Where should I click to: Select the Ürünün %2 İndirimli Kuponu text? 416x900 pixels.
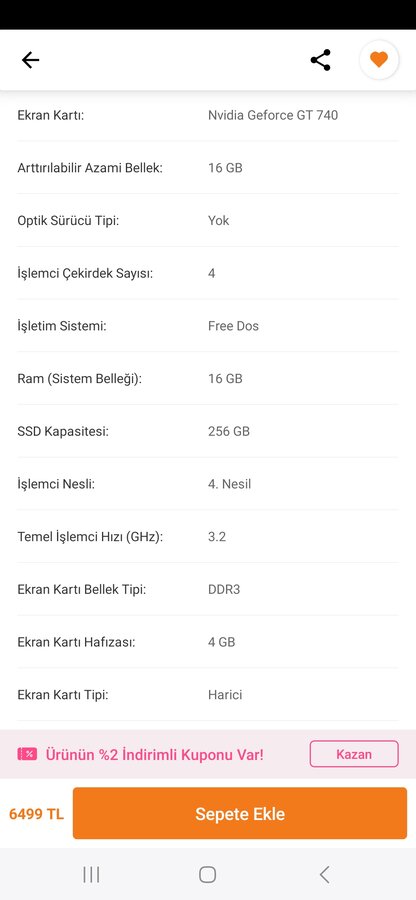pos(154,754)
